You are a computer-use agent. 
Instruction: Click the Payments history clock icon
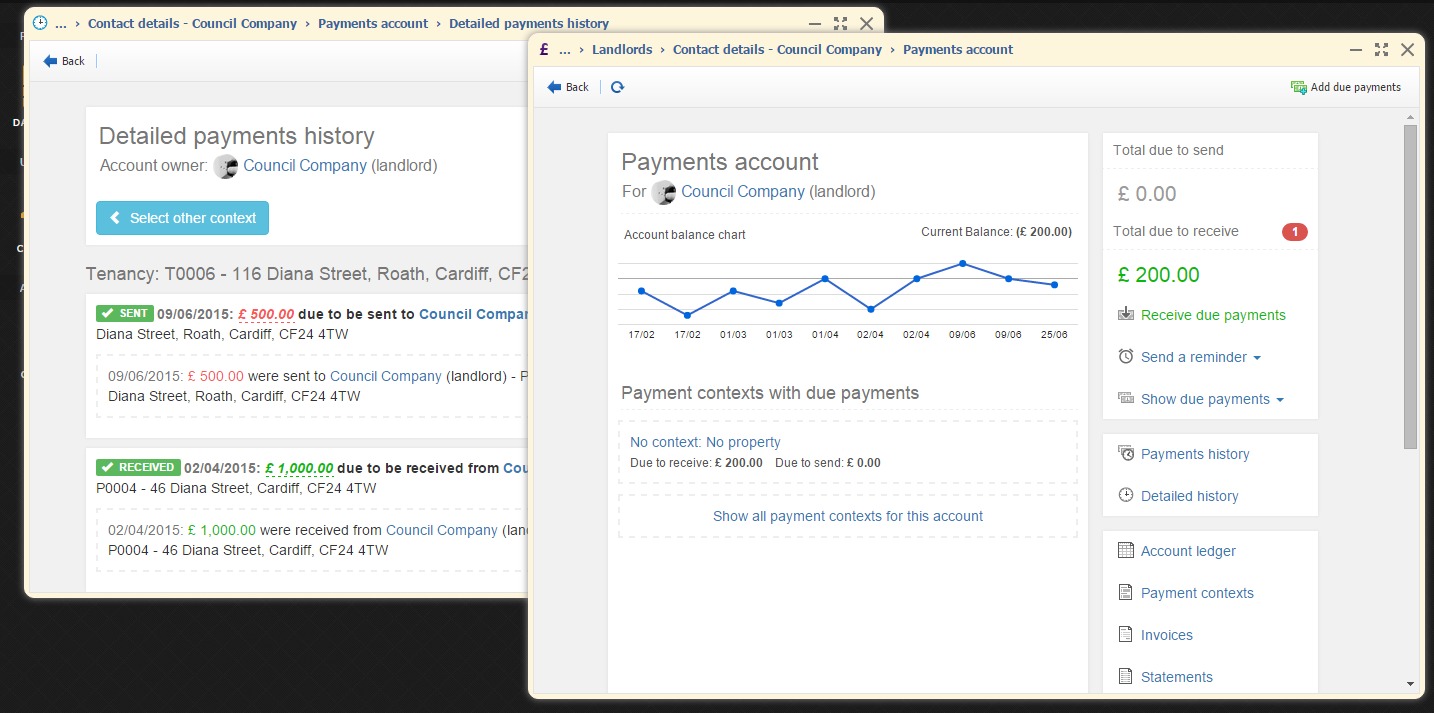[x=1126, y=454]
